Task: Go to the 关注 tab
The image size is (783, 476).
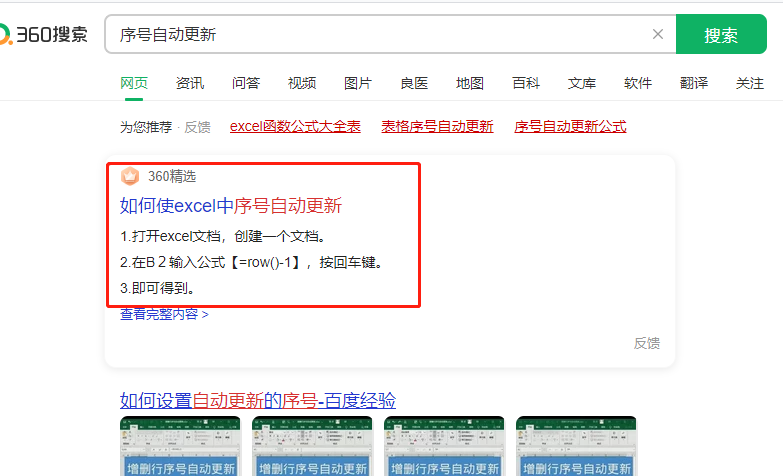Action: [750, 83]
